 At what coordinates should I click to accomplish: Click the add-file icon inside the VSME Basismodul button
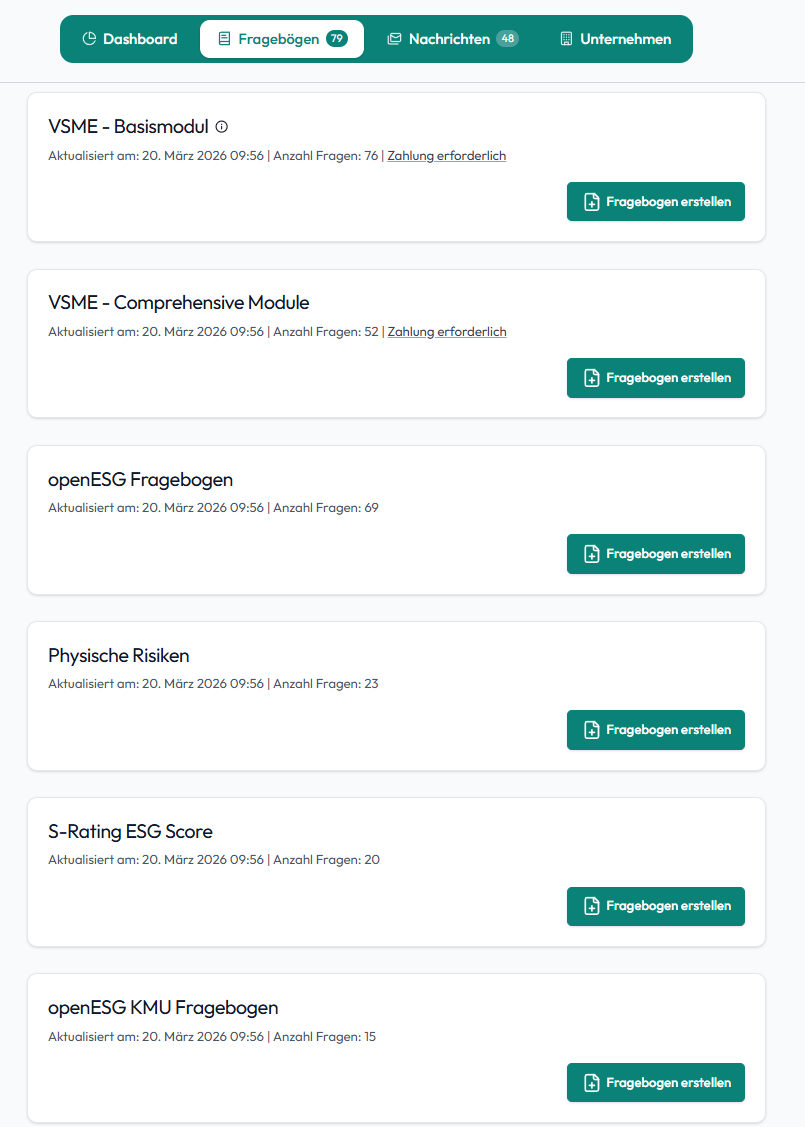point(590,201)
